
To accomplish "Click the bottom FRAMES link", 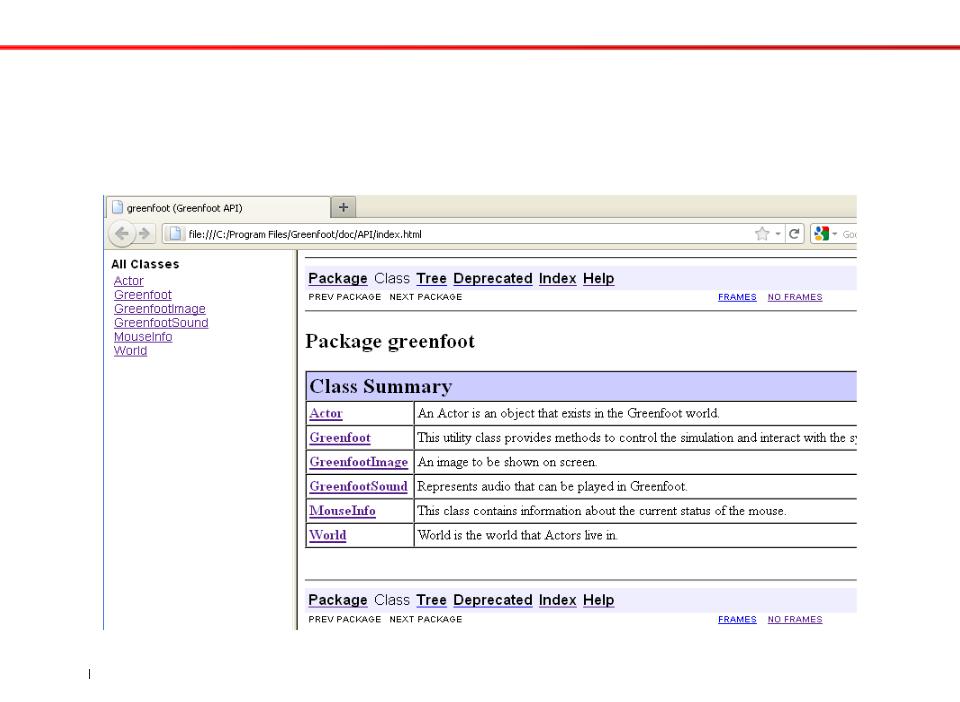I will point(737,619).
